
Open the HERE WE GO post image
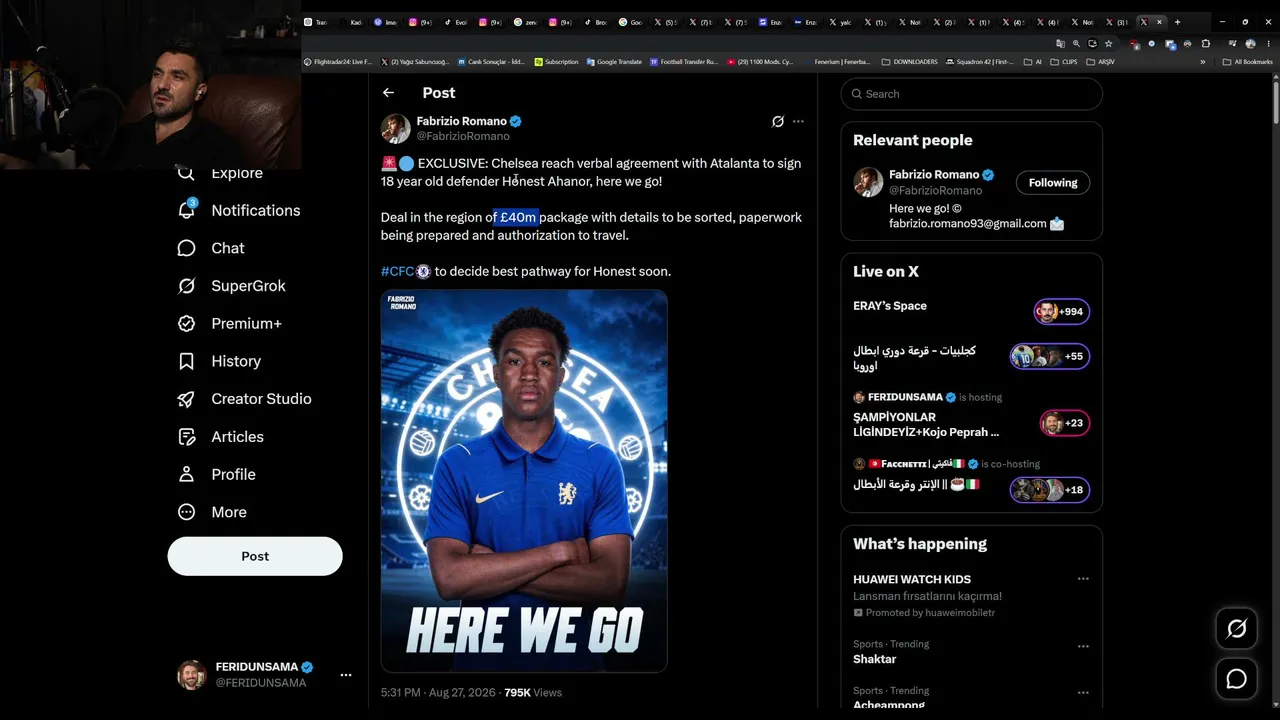(x=524, y=481)
